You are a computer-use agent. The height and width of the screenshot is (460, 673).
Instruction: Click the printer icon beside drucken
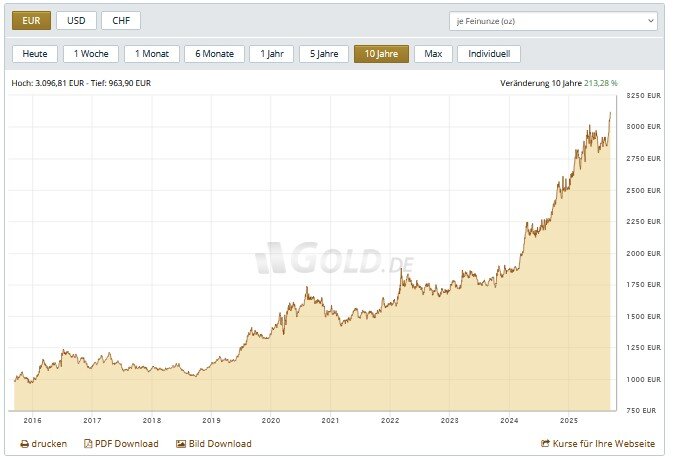(25, 444)
